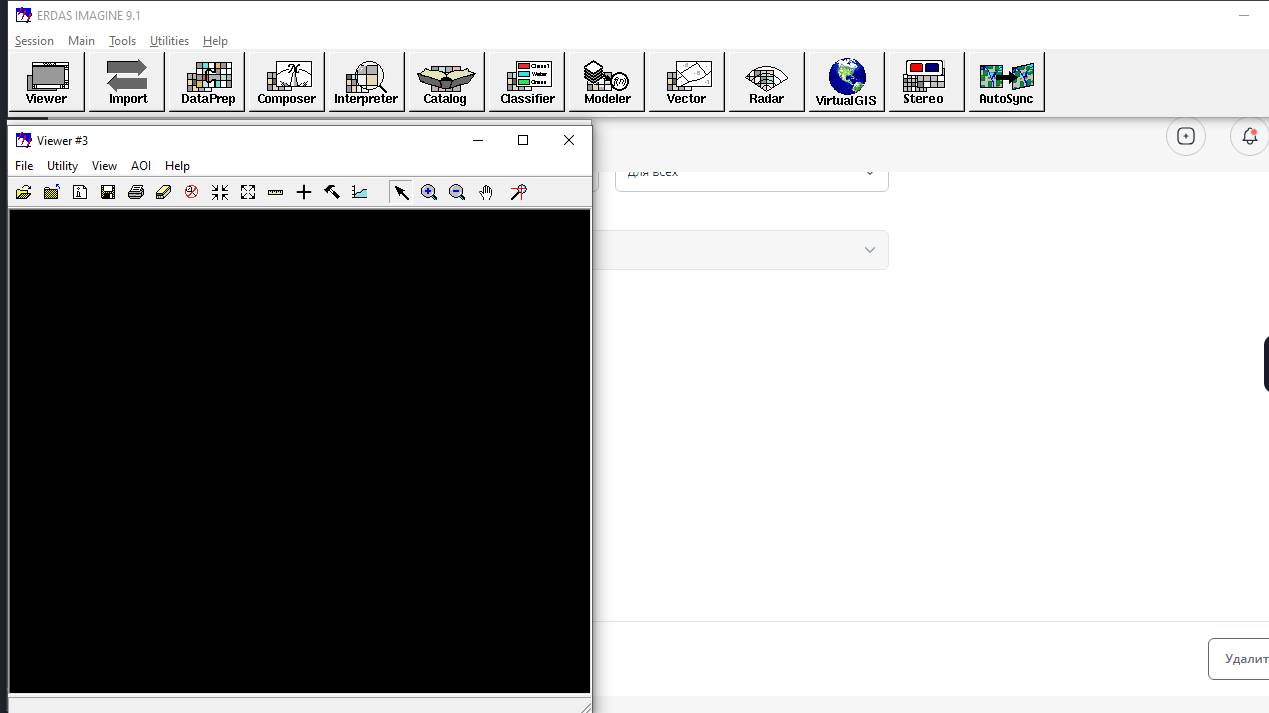The height and width of the screenshot is (713, 1269).
Task: Click the open layer folder icon in Viewer #3
Action: click(x=23, y=192)
